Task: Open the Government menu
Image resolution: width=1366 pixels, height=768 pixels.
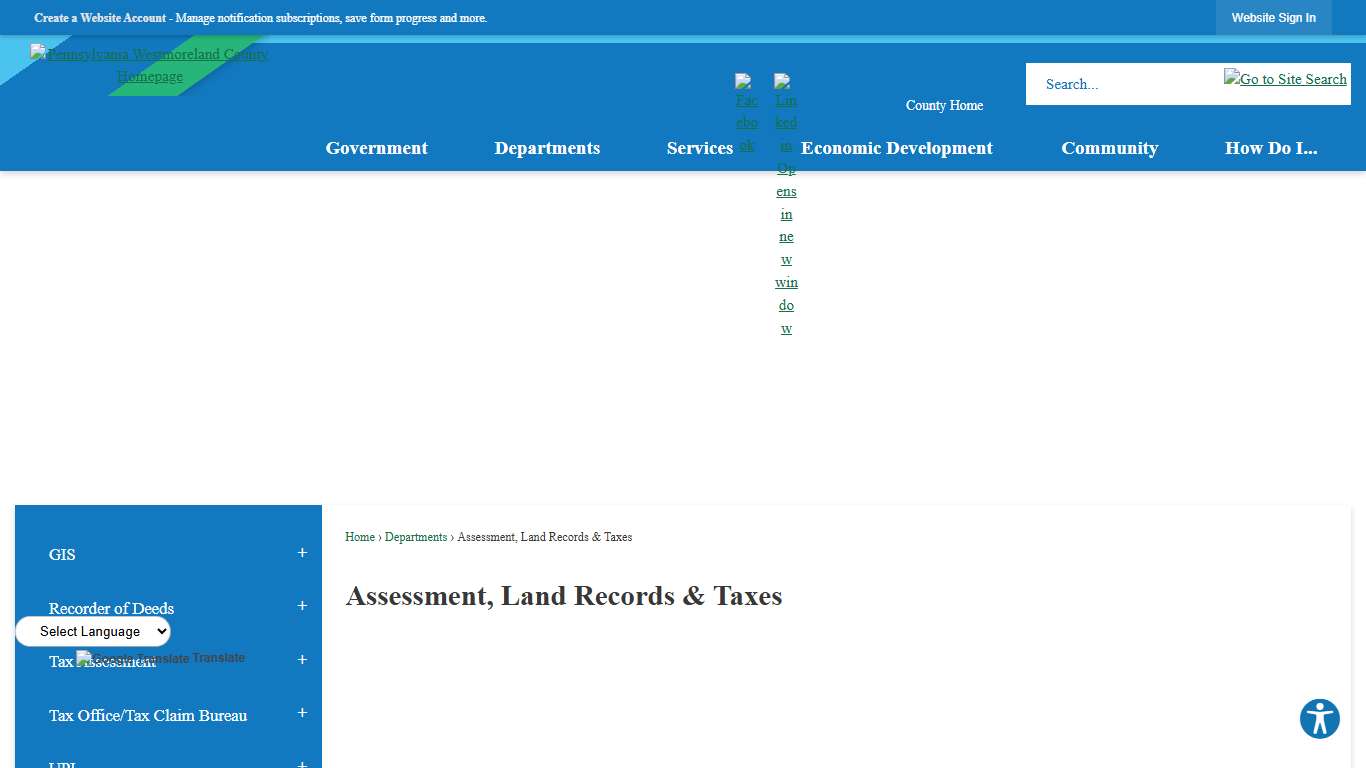Action: coord(376,148)
